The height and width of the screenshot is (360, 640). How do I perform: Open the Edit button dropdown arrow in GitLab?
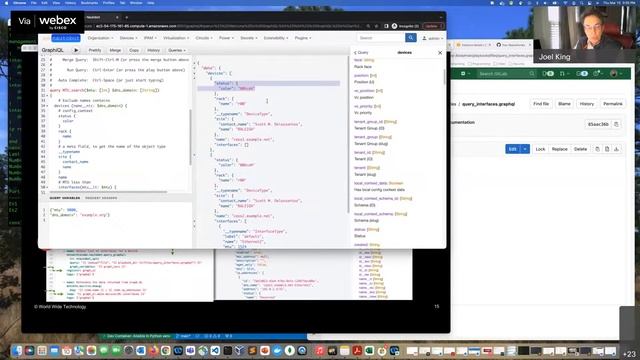(525, 149)
